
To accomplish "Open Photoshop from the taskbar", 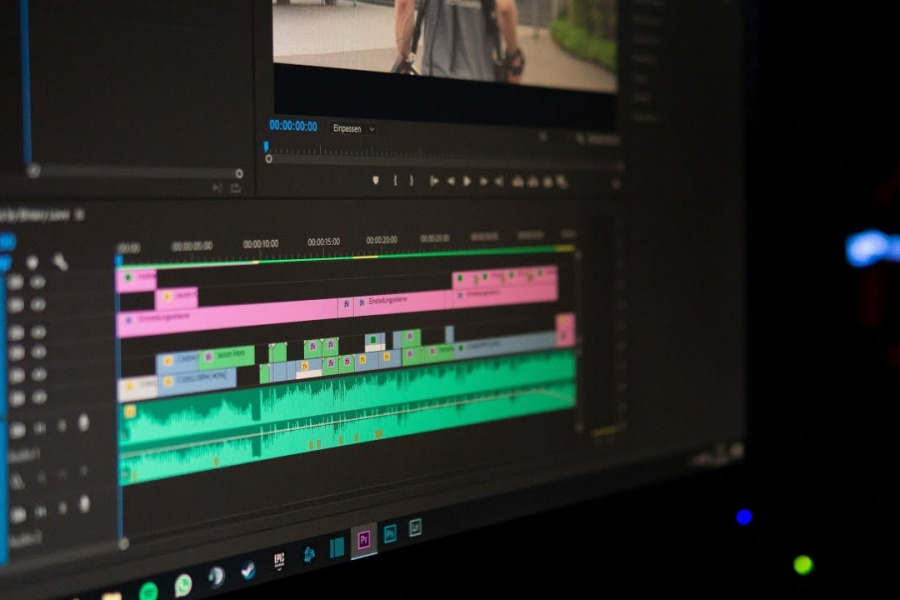I will click(390, 535).
